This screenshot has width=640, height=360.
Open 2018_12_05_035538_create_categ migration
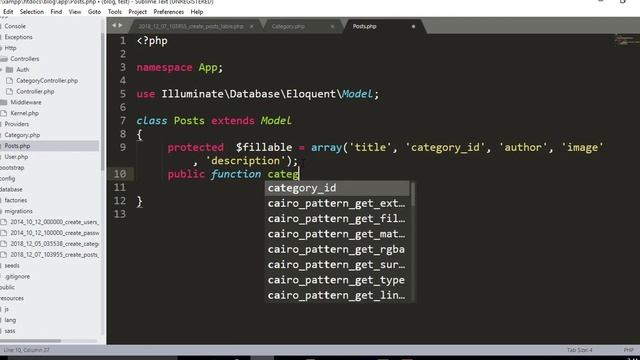pos(54,244)
